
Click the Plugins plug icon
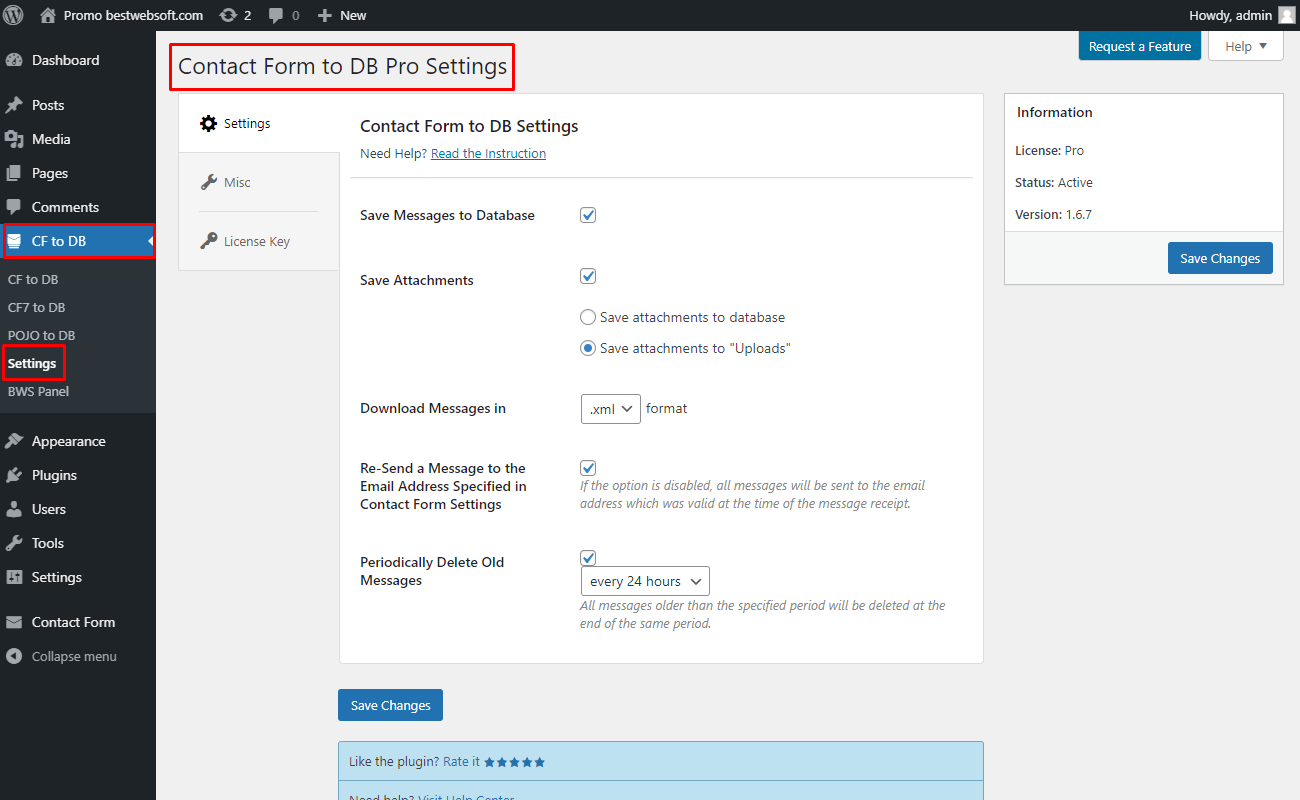pos(14,475)
